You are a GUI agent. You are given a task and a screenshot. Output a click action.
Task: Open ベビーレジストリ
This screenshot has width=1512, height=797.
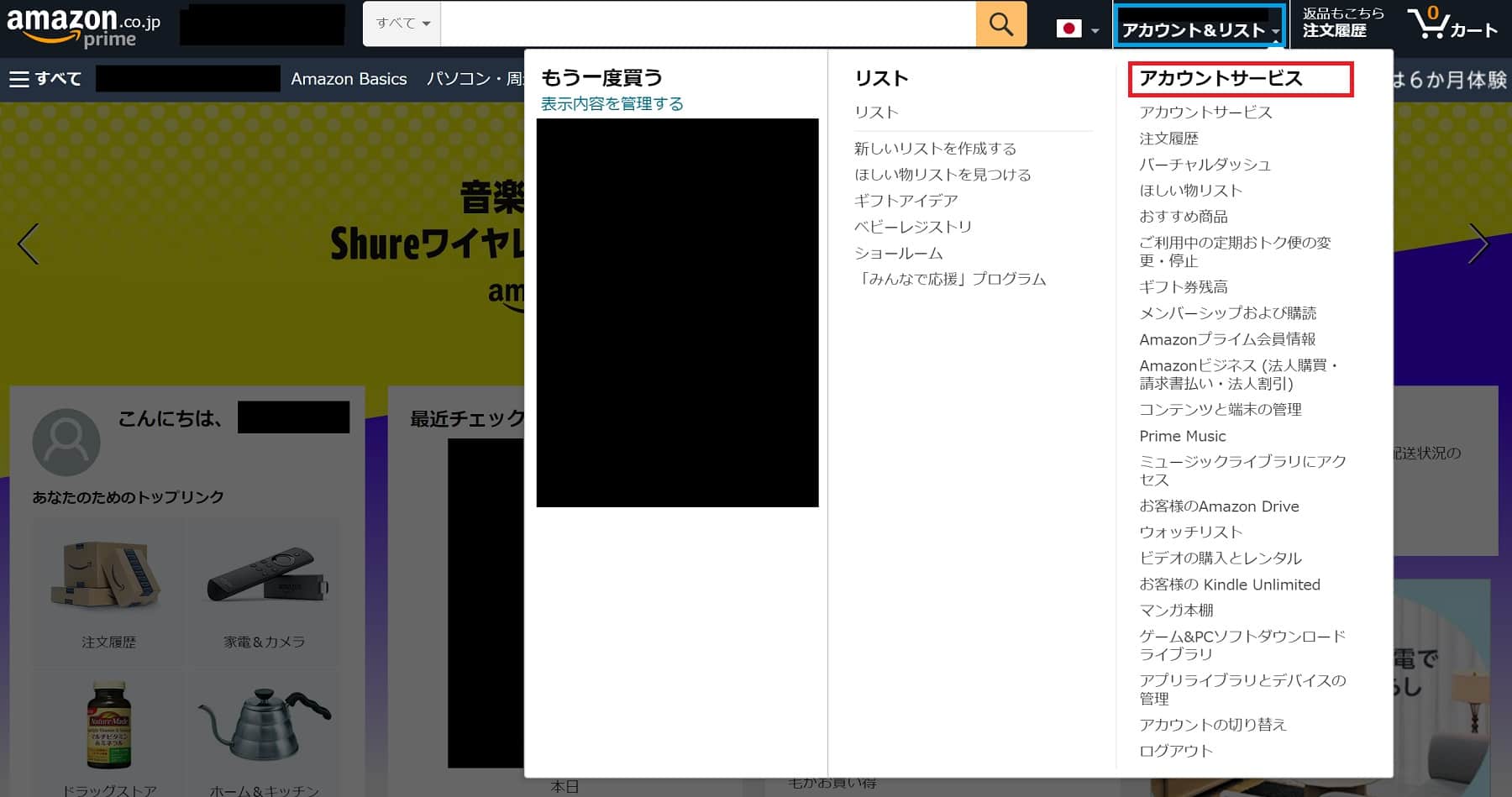913,227
